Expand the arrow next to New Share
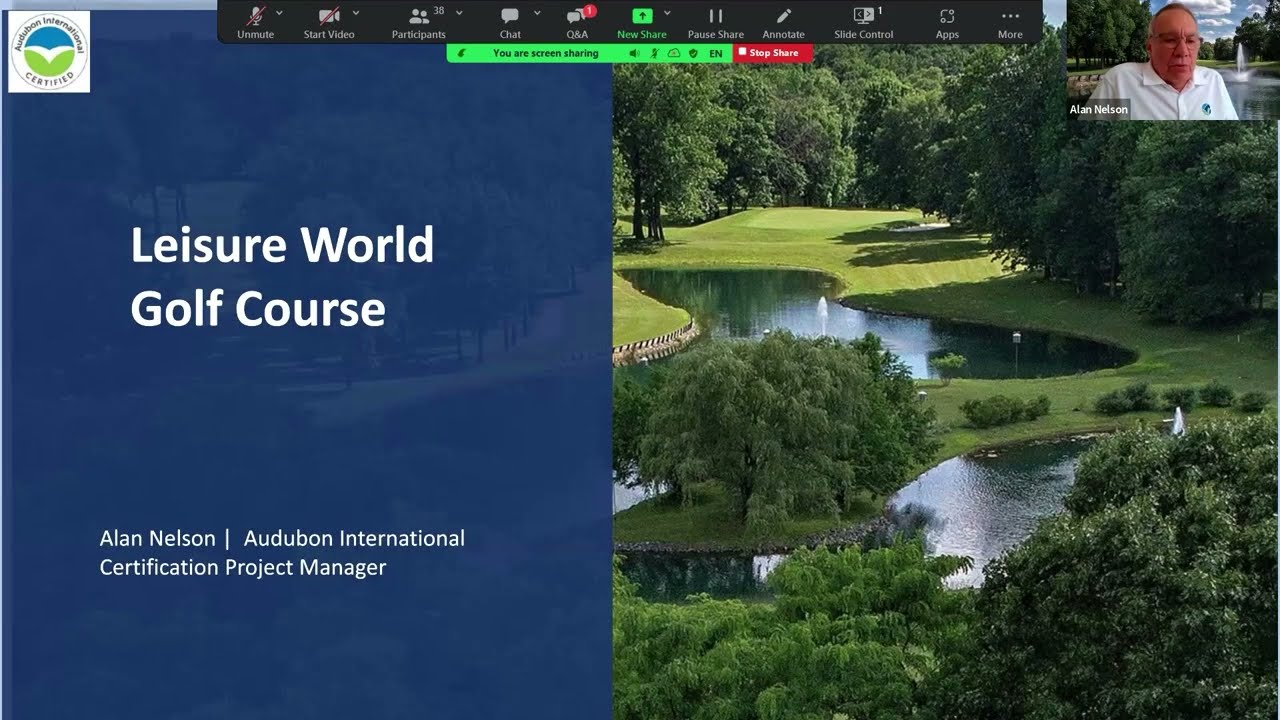1280x720 pixels. coord(667,13)
